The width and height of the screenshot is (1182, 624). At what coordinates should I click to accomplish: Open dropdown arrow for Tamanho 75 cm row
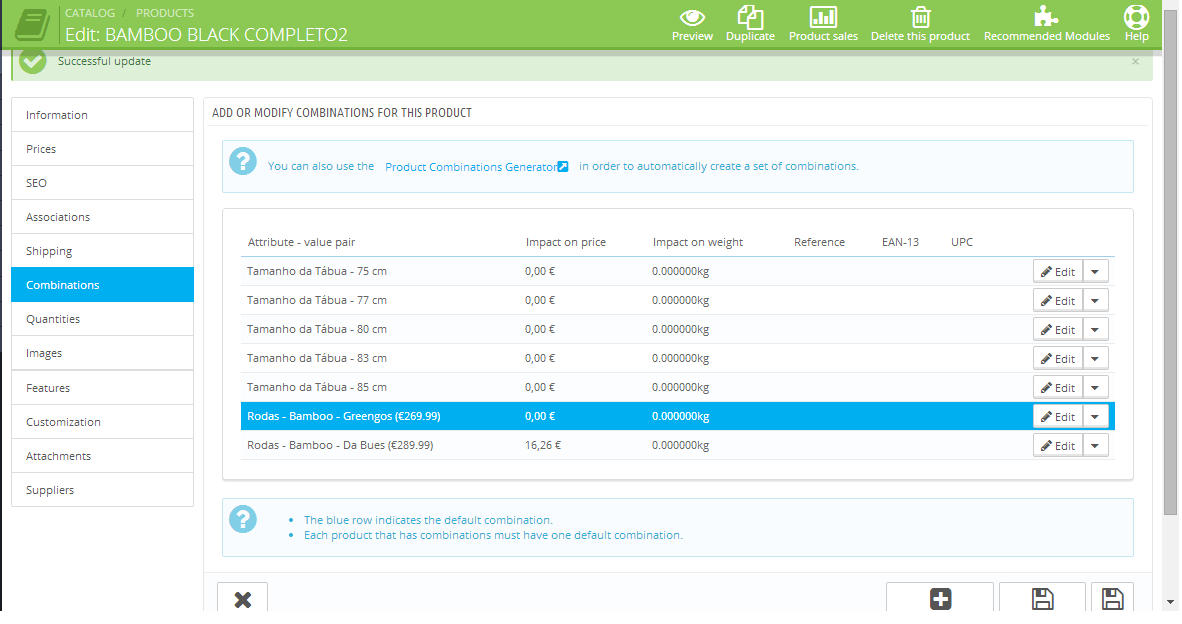[x=1095, y=271]
